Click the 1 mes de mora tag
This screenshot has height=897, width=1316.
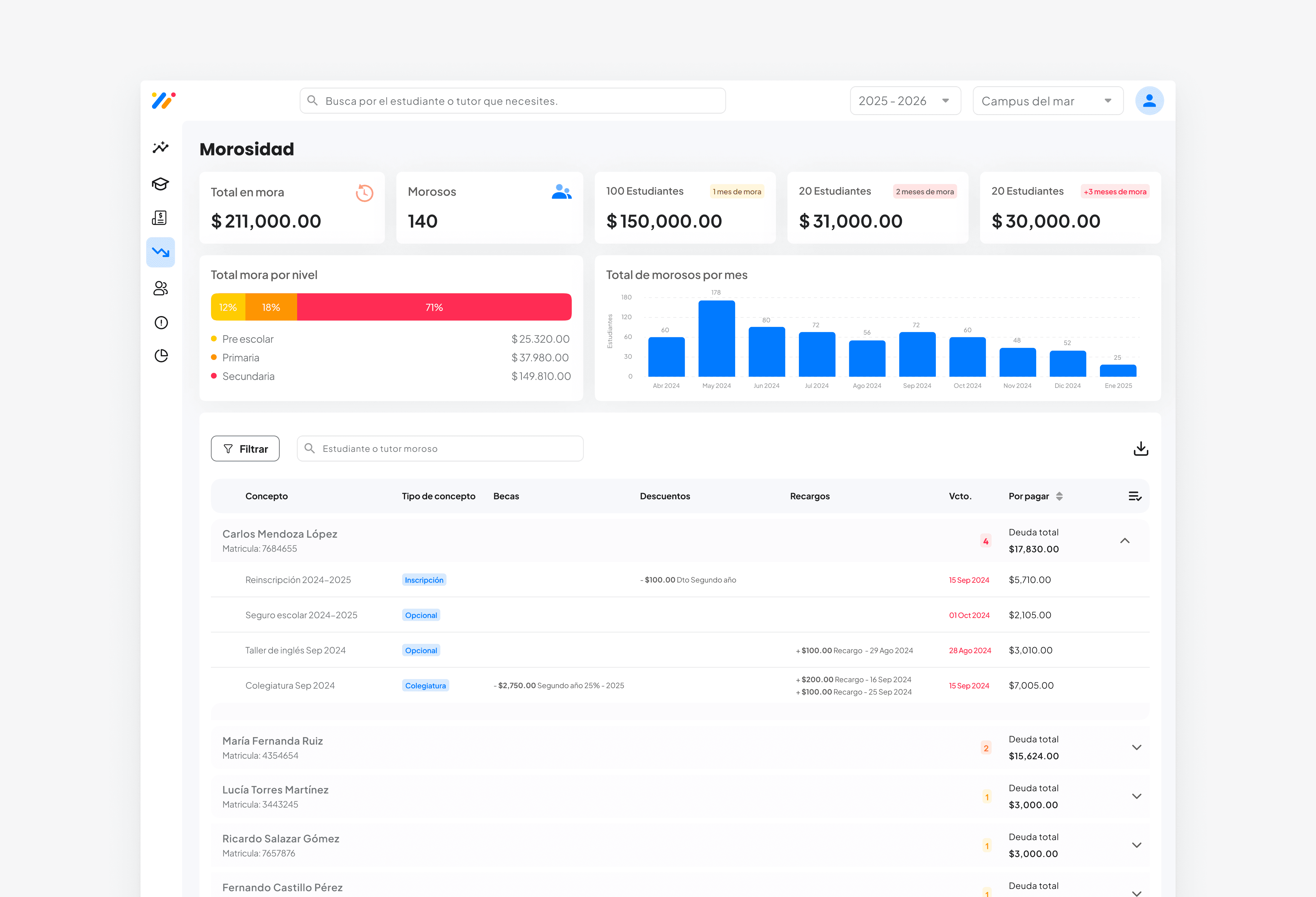click(x=737, y=192)
